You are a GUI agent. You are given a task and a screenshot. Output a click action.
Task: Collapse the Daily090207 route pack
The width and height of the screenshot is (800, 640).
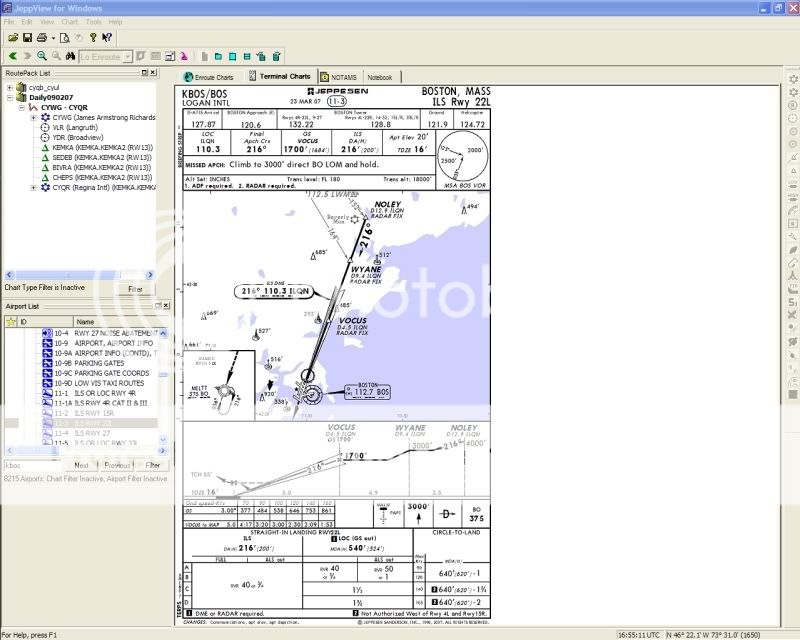coord(9,97)
